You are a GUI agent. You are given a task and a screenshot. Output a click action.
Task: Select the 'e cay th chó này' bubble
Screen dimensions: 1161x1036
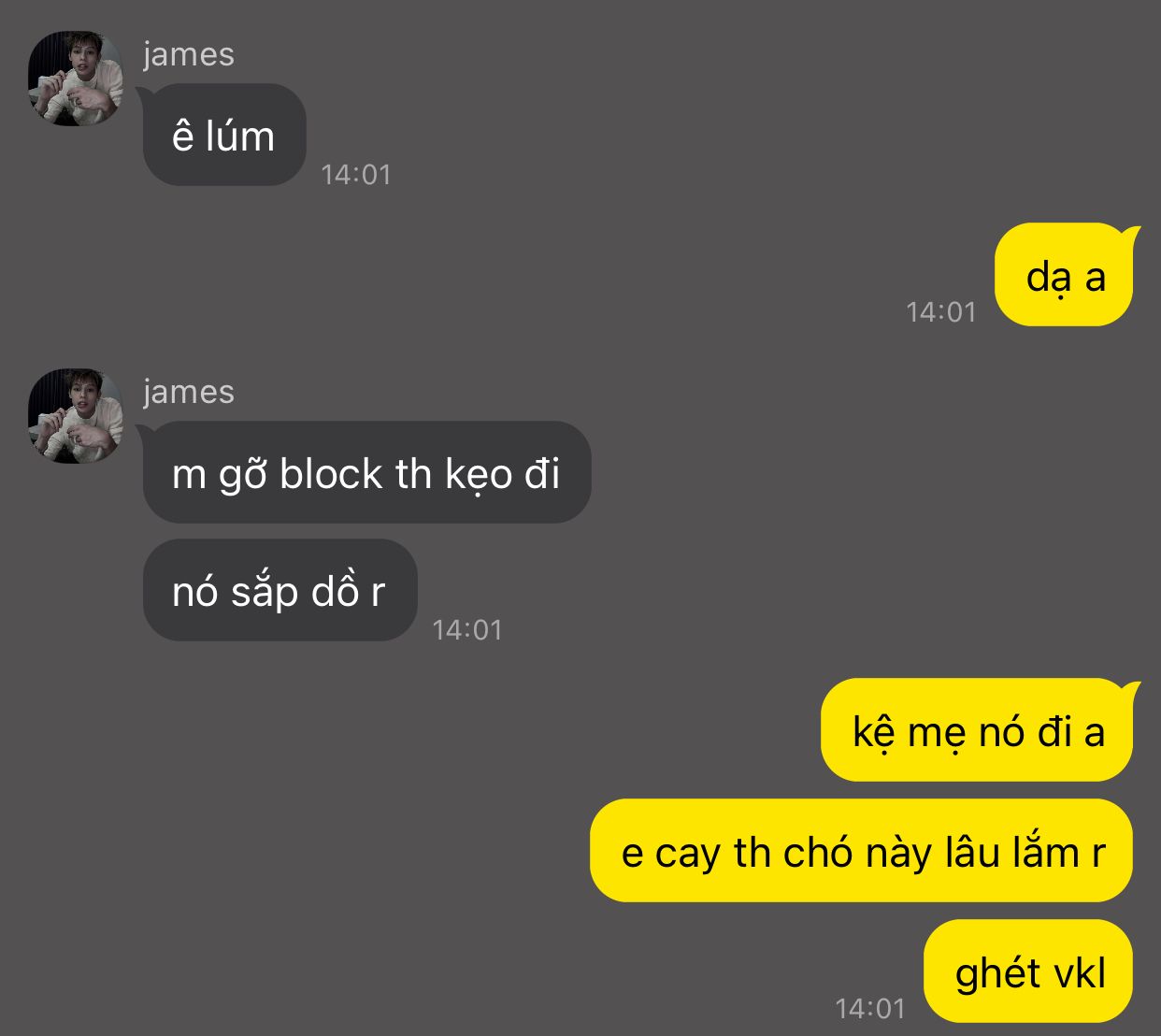[x=862, y=851]
